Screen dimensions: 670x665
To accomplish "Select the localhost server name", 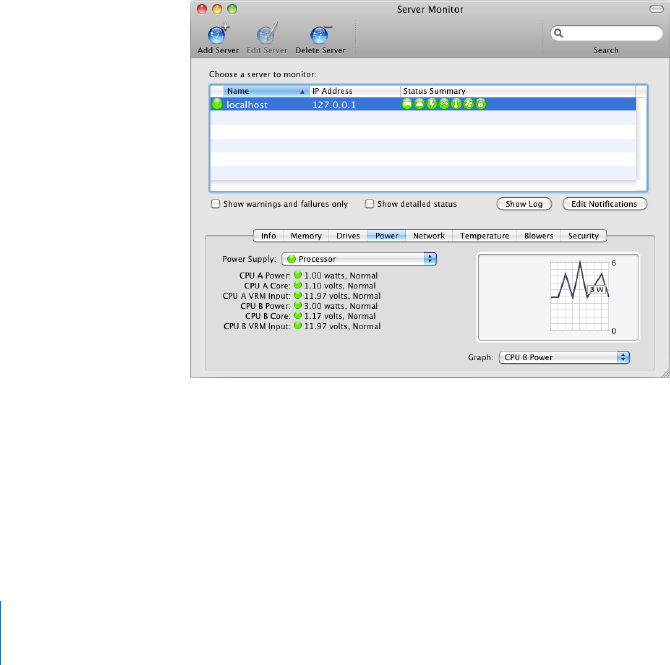I will pyautogui.click(x=247, y=105).
